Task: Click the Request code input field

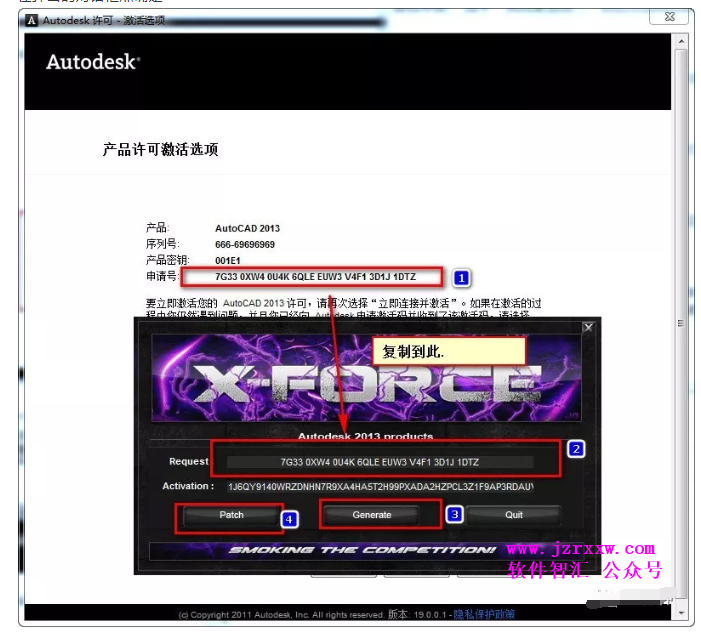Action: click(380, 462)
